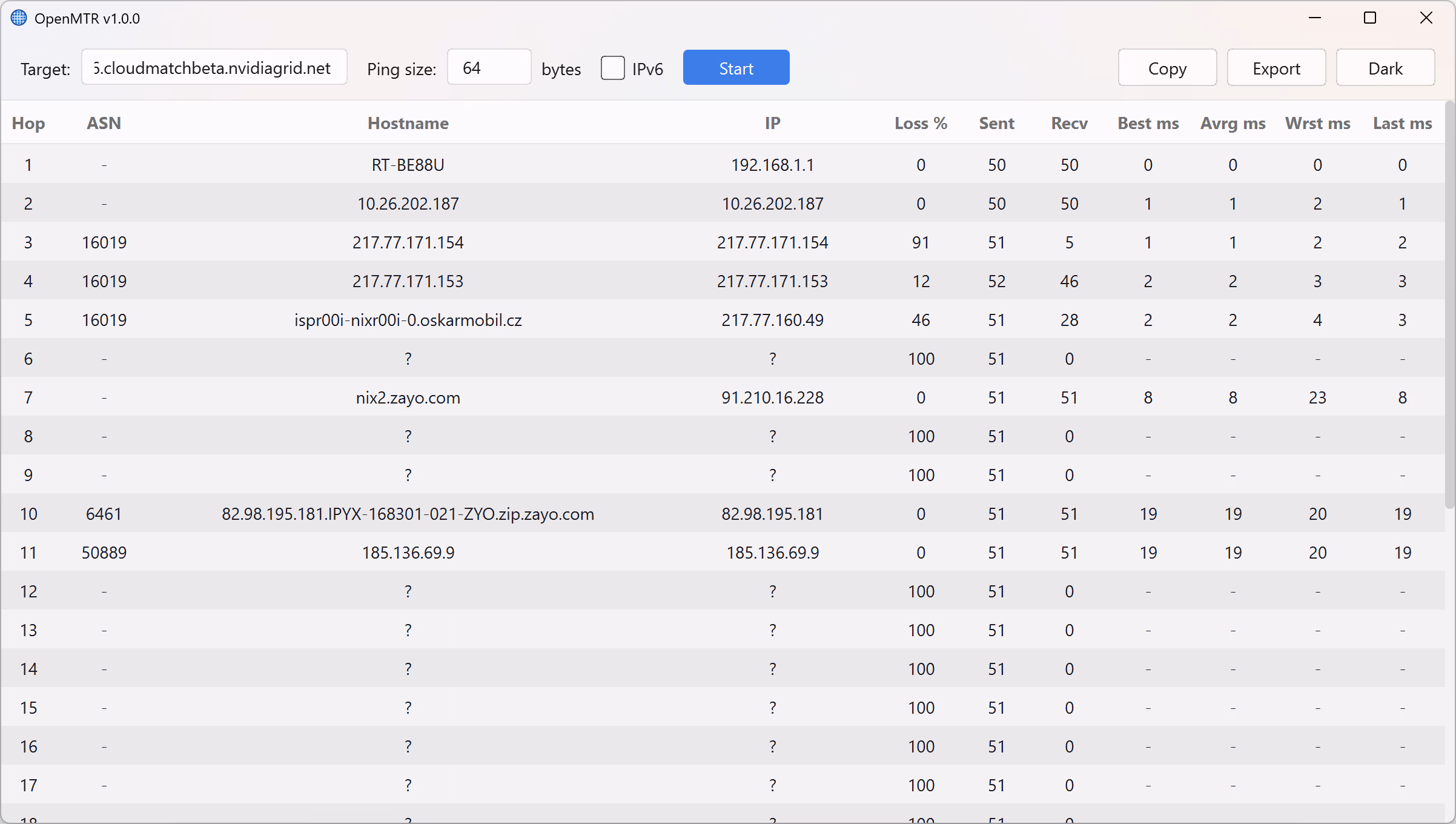This screenshot has width=1456, height=824.
Task: Start the MTR trace
Action: 736,68
